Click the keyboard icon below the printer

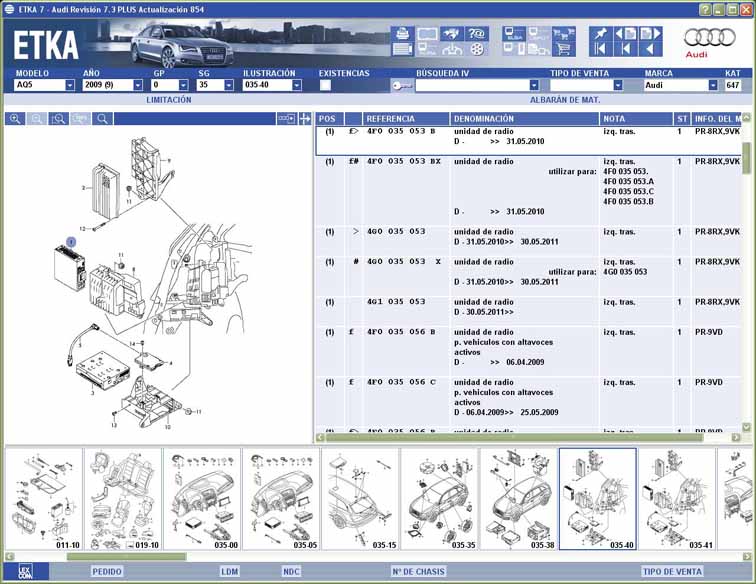click(x=403, y=49)
